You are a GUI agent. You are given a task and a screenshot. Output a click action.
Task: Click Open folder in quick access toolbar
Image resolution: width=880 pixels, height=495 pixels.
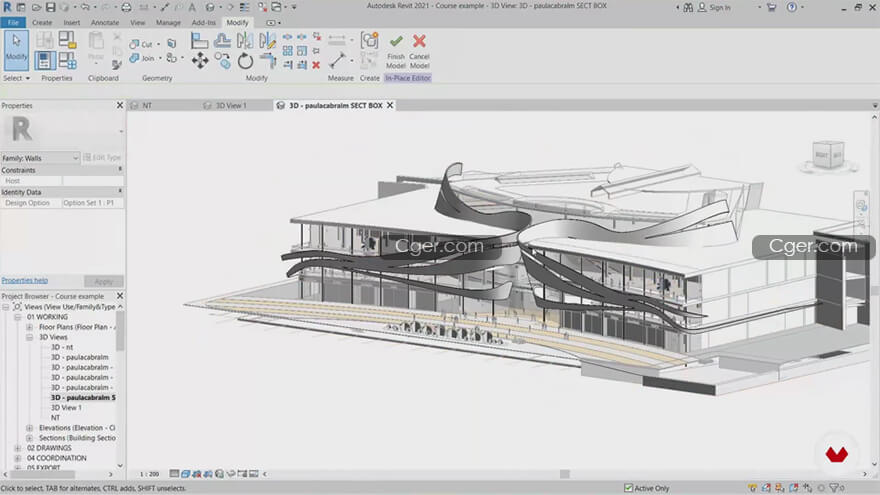point(36,7)
